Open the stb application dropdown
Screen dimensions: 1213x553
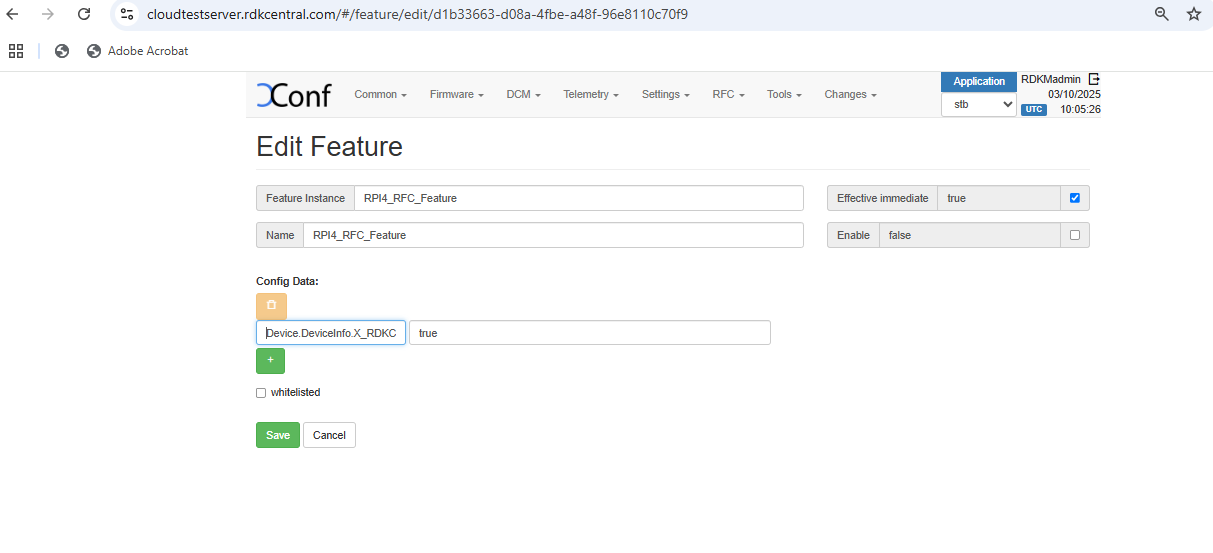pyautogui.click(x=978, y=104)
